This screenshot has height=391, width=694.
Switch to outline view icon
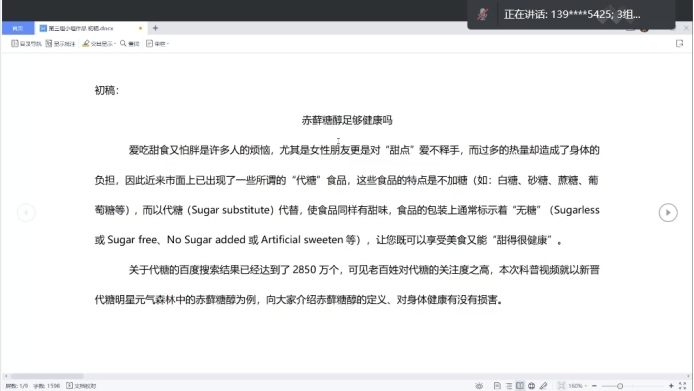(x=509, y=386)
